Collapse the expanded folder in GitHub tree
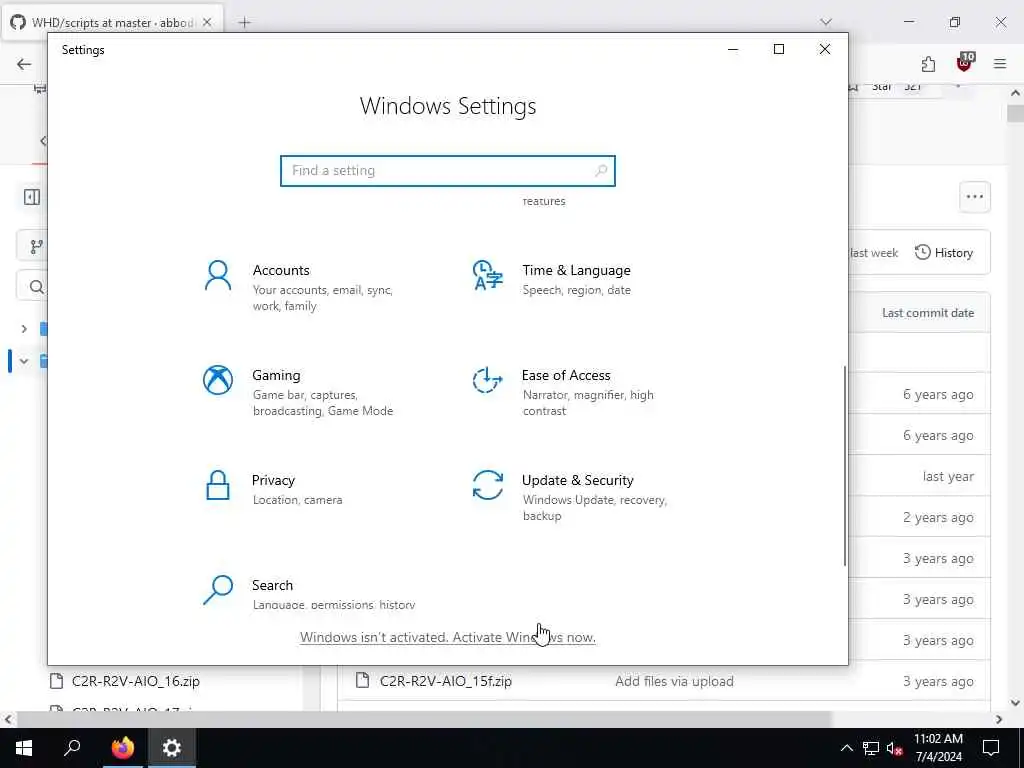The image size is (1024, 768). pyautogui.click(x=24, y=360)
